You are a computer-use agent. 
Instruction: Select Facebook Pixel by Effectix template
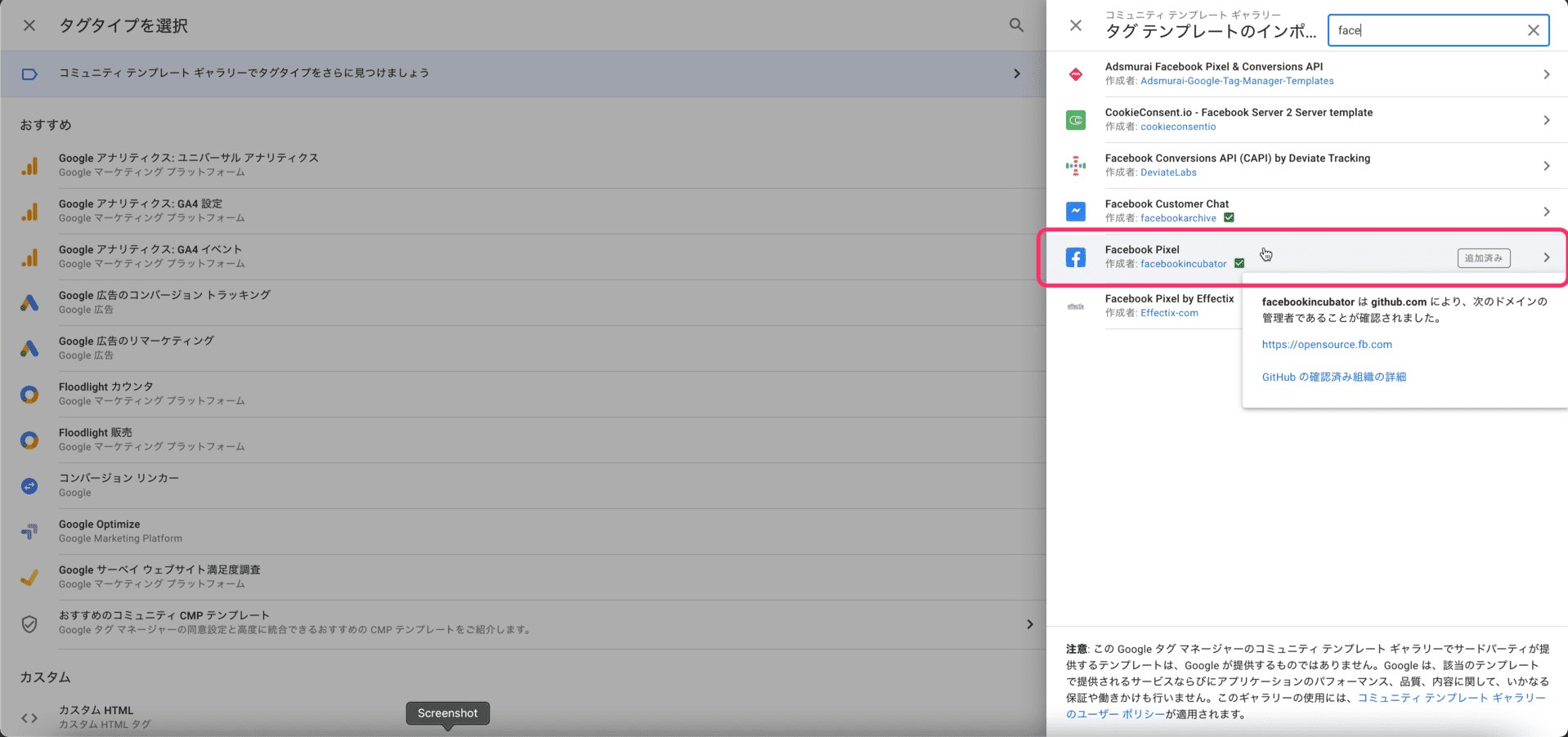click(1170, 299)
